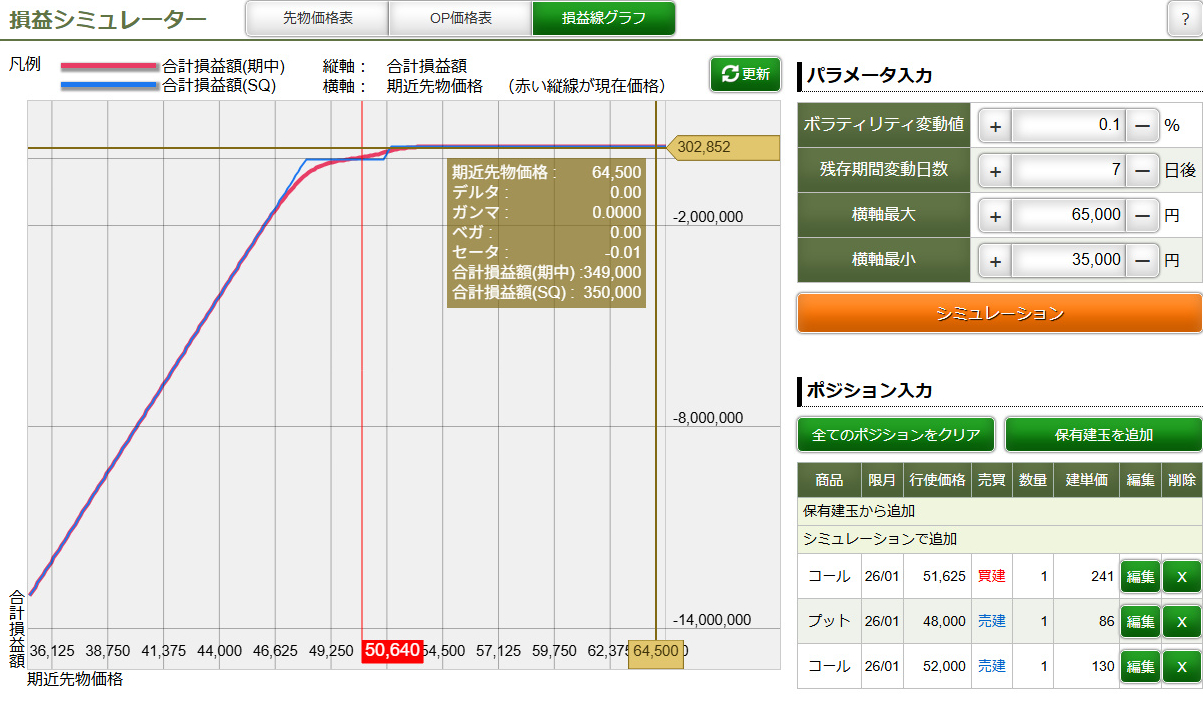Delete the 52,000 call position row
The height and width of the screenshot is (728, 1203).
click(x=1181, y=666)
